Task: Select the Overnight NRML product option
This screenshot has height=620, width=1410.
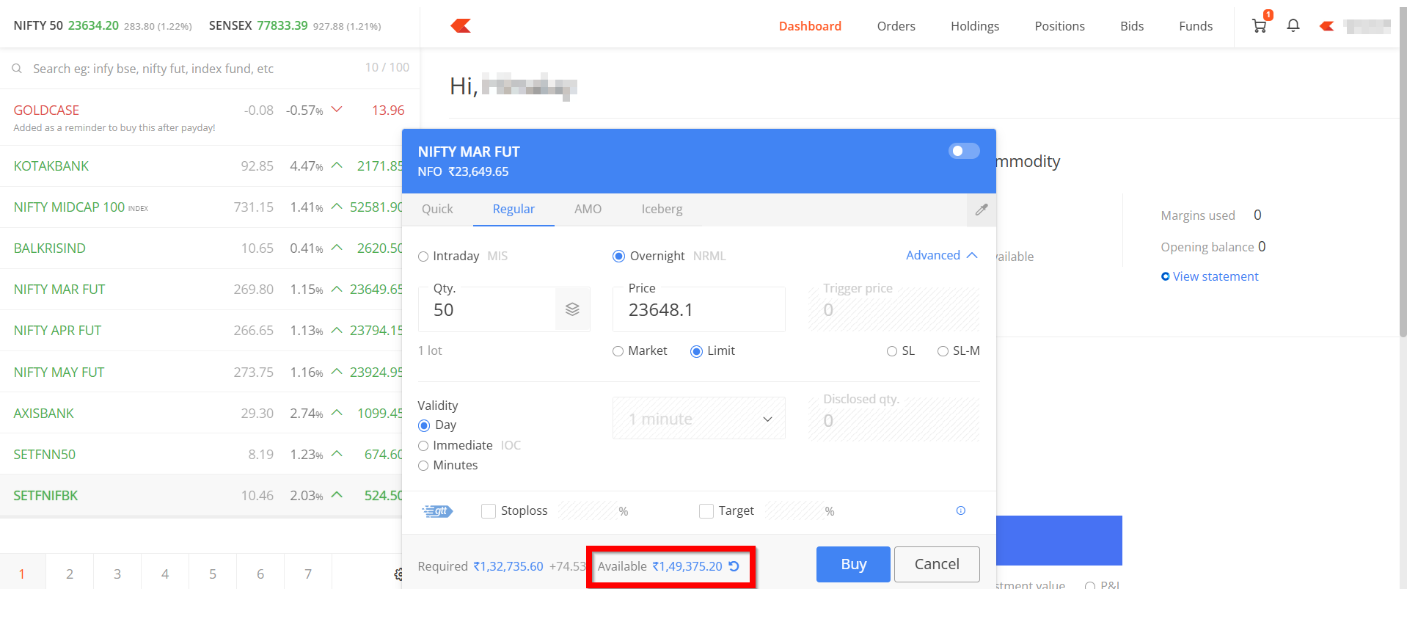Action: pyautogui.click(x=619, y=256)
